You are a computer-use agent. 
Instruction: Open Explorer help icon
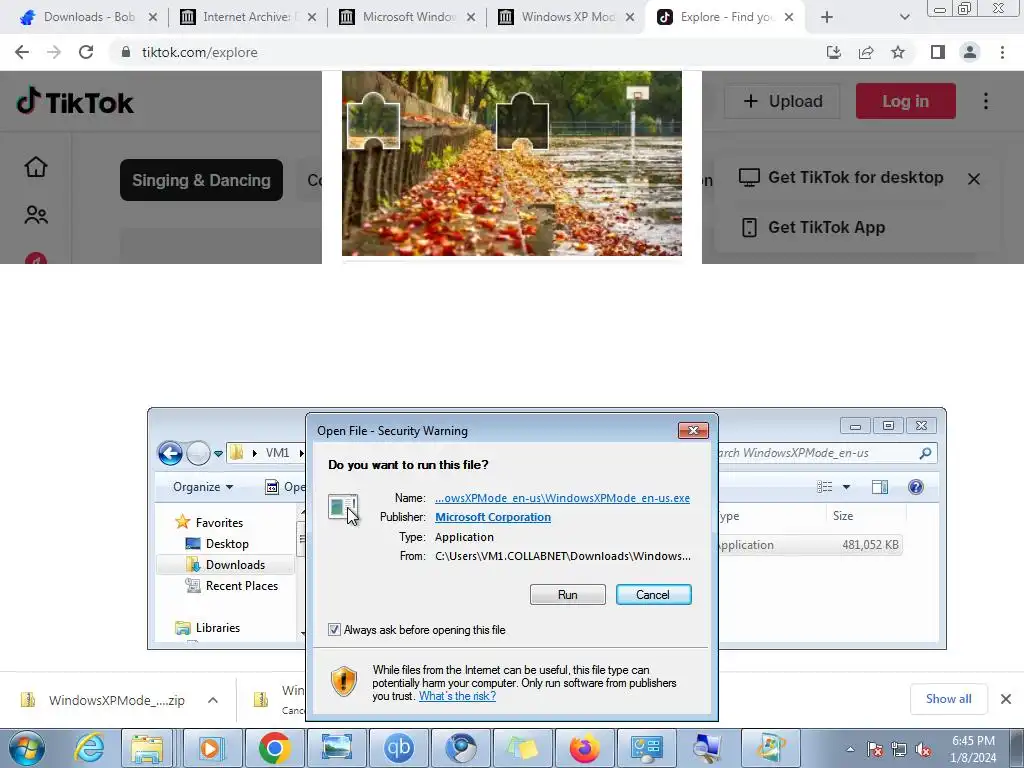pos(916,487)
